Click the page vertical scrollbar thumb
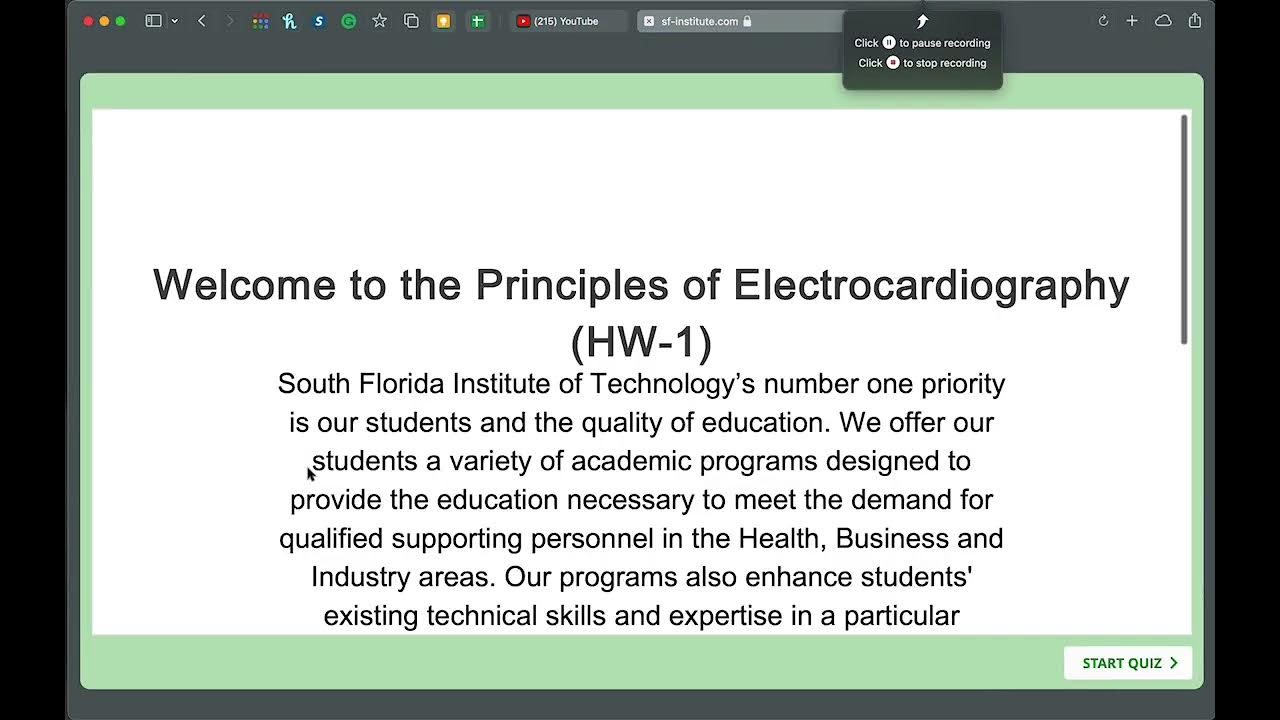This screenshot has width=1280, height=720. 1184,230
